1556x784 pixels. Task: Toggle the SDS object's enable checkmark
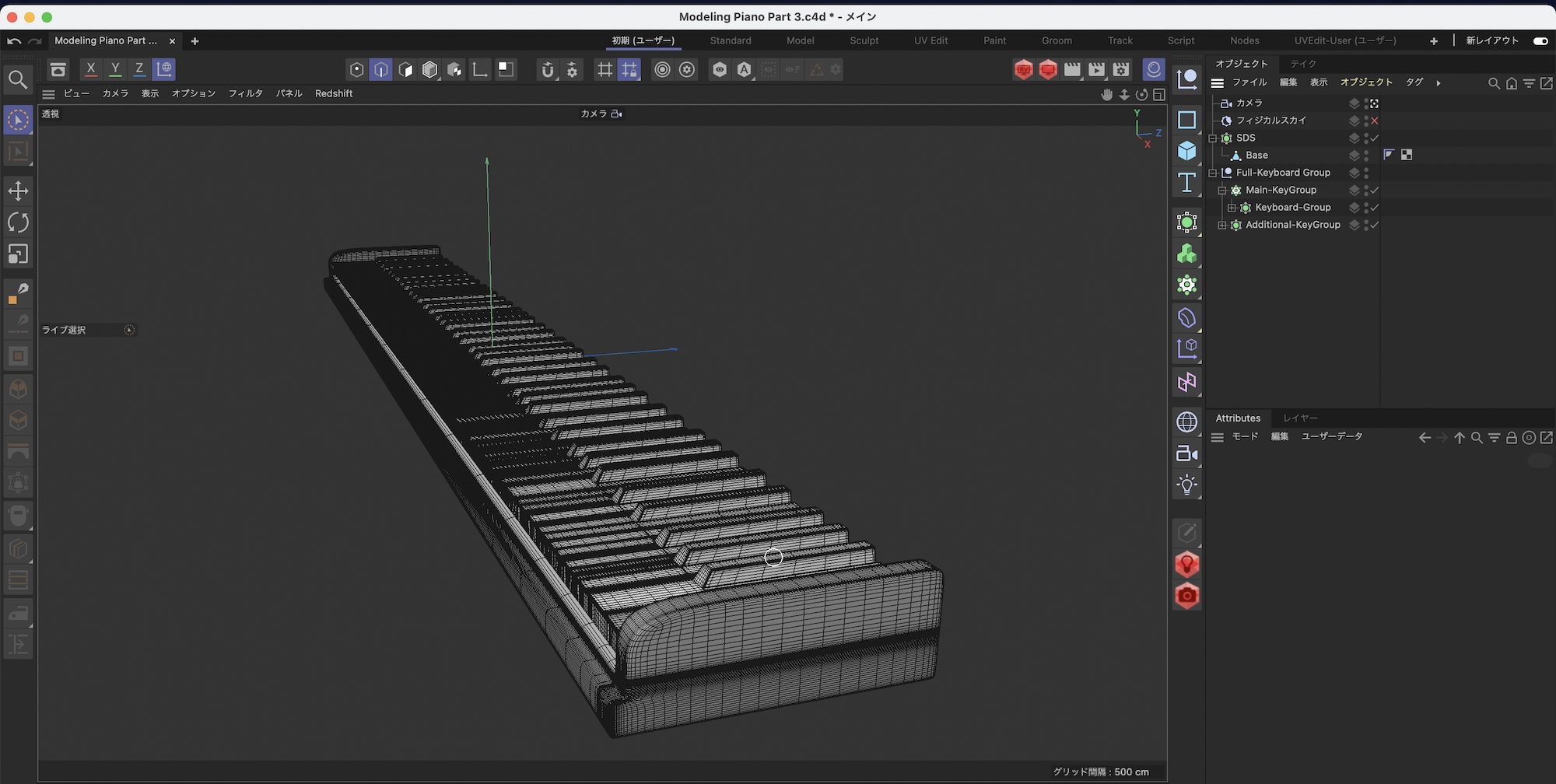(1375, 138)
